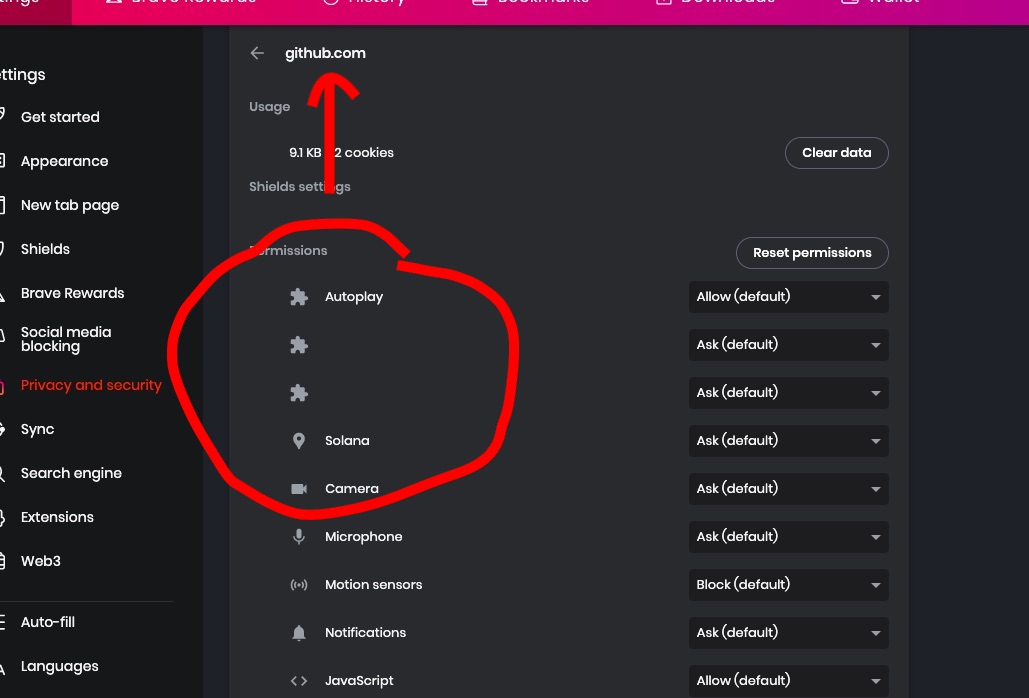Open the JavaScript permission dropdown

789,681
